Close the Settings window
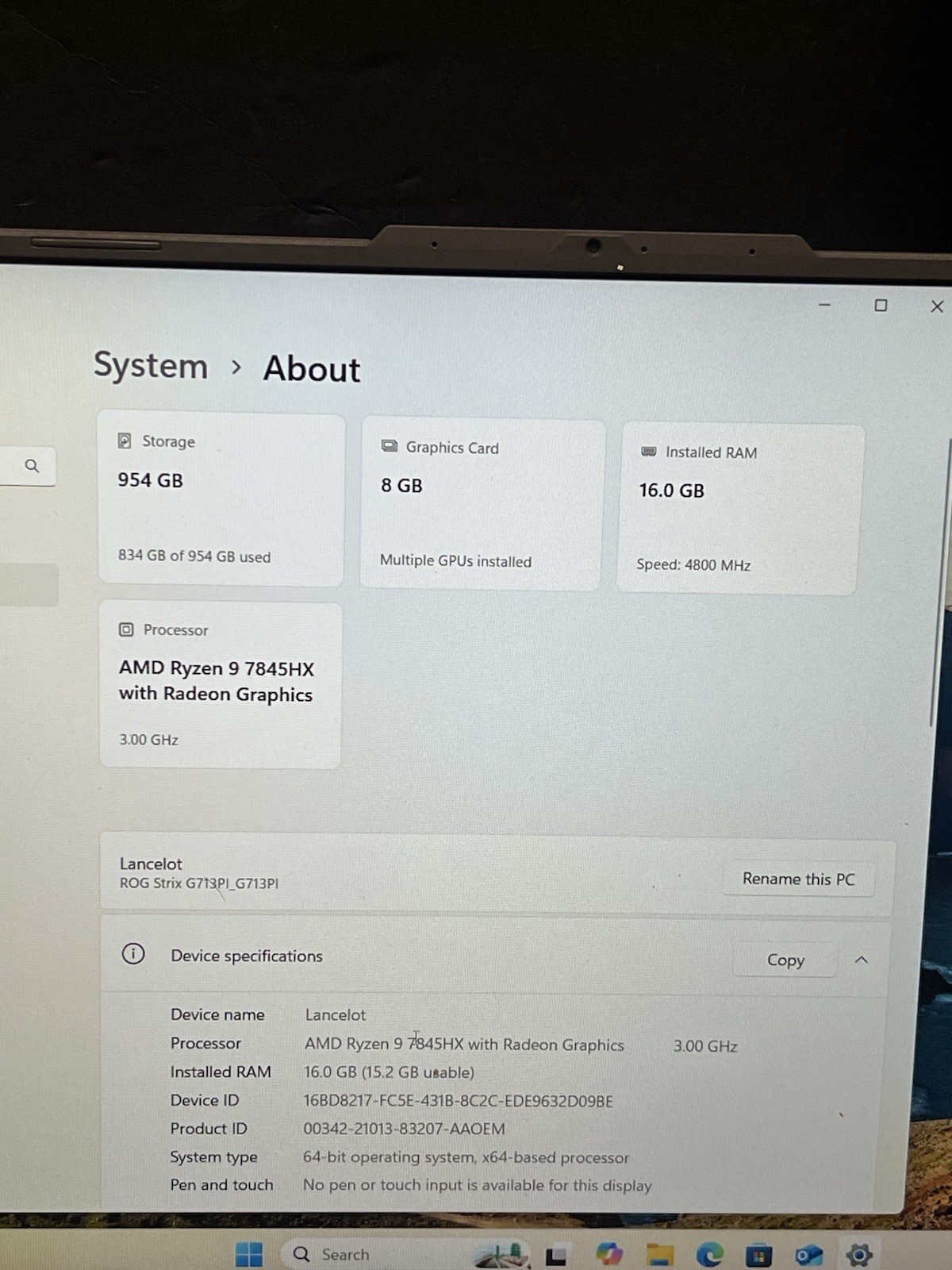This screenshot has height=1270, width=952. [937, 306]
